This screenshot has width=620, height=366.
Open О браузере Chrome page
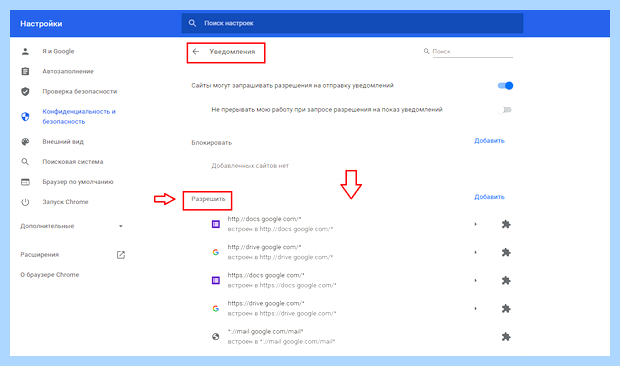pyautogui.click(x=50, y=275)
